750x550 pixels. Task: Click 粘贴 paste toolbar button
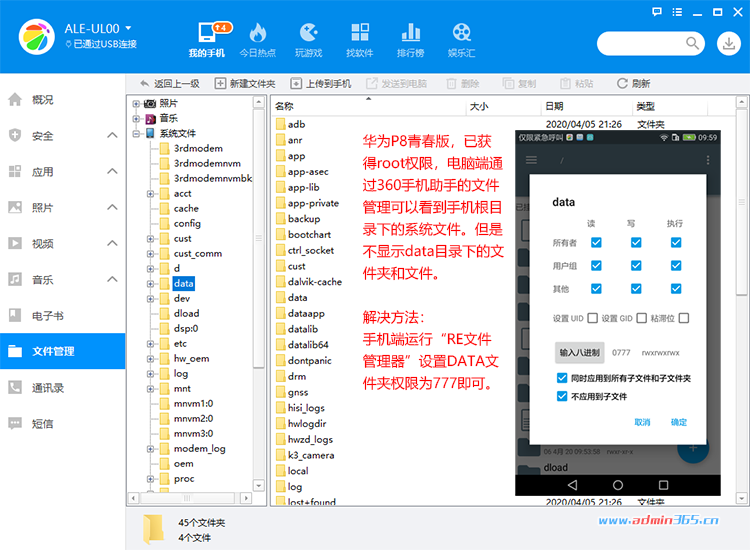(576, 84)
